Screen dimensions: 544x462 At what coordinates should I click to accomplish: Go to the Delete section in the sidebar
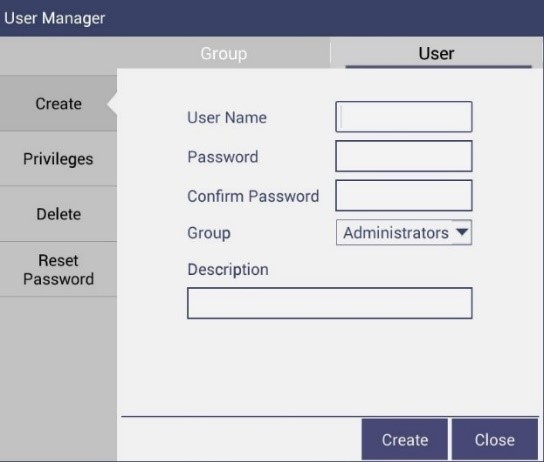pos(58,214)
